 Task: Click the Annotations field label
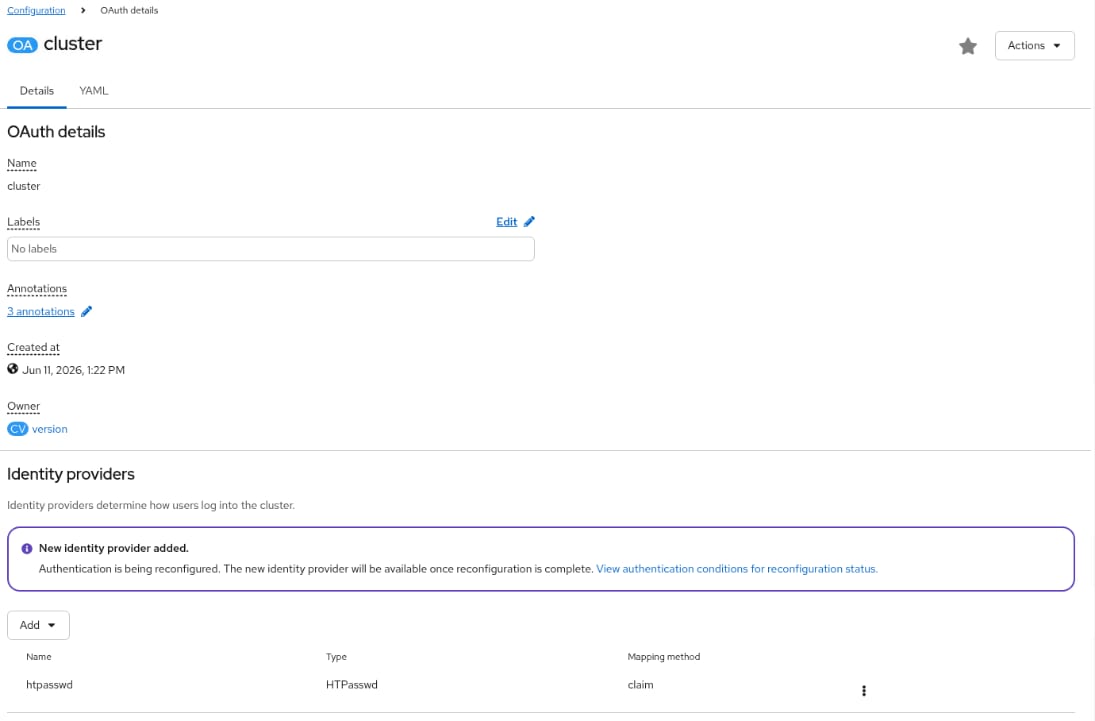[x=37, y=289]
